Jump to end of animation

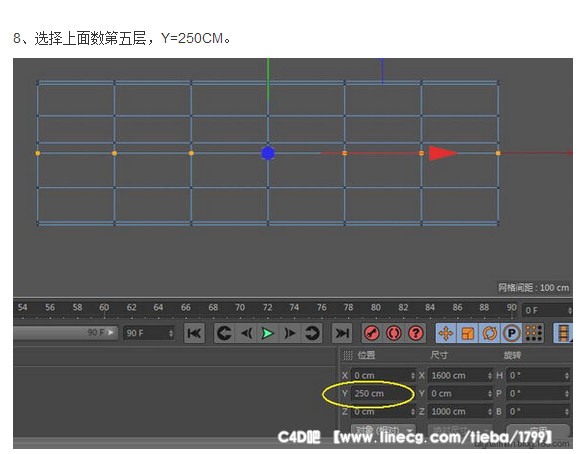coord(342,333)
